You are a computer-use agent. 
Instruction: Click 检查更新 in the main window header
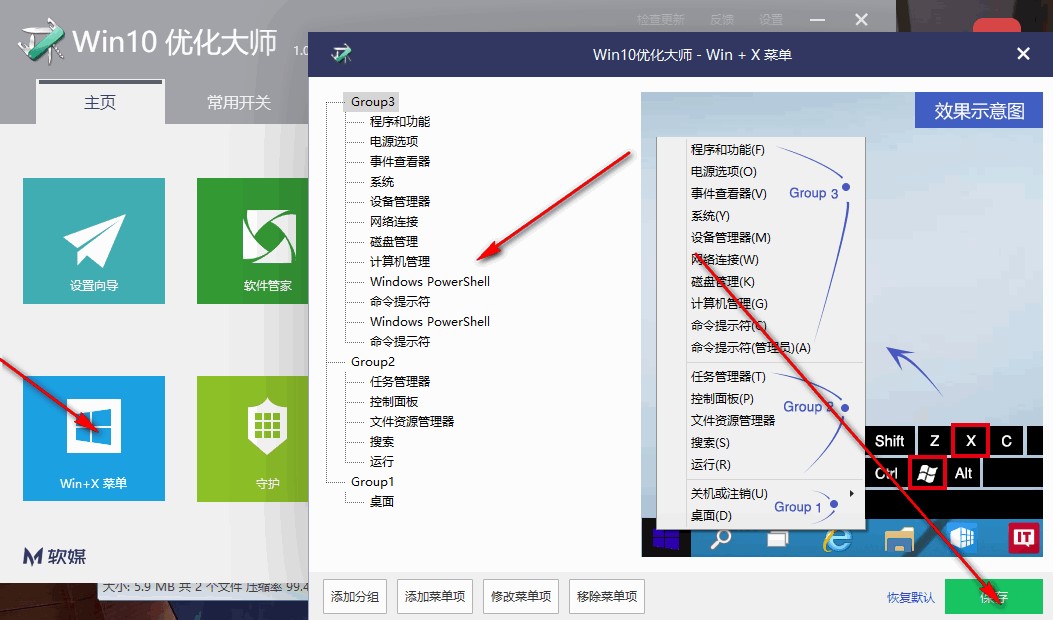[660, 19]
